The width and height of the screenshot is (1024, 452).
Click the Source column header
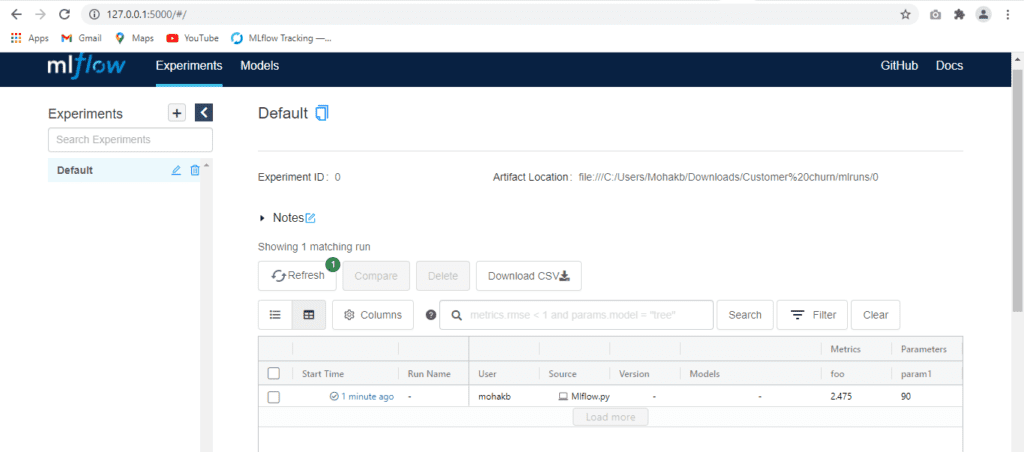[562, 374]
